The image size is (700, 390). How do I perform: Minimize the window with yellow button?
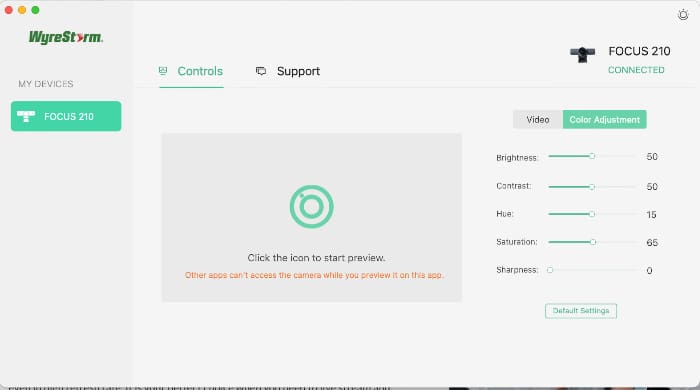22,10
